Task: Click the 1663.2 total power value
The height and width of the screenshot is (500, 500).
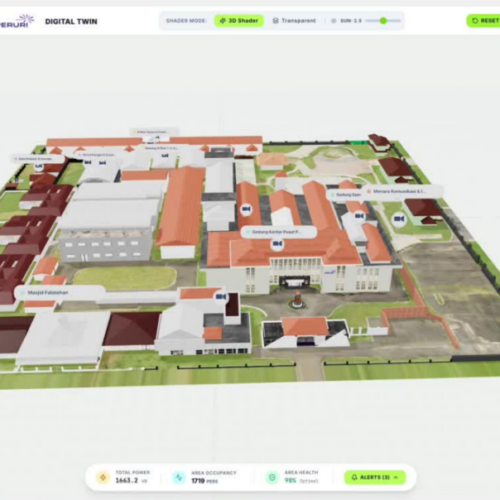Action: 127,480
